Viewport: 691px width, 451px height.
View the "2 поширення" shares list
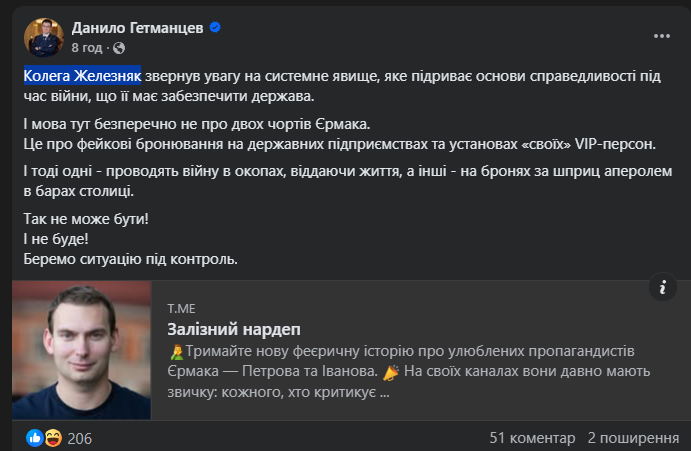633,438
